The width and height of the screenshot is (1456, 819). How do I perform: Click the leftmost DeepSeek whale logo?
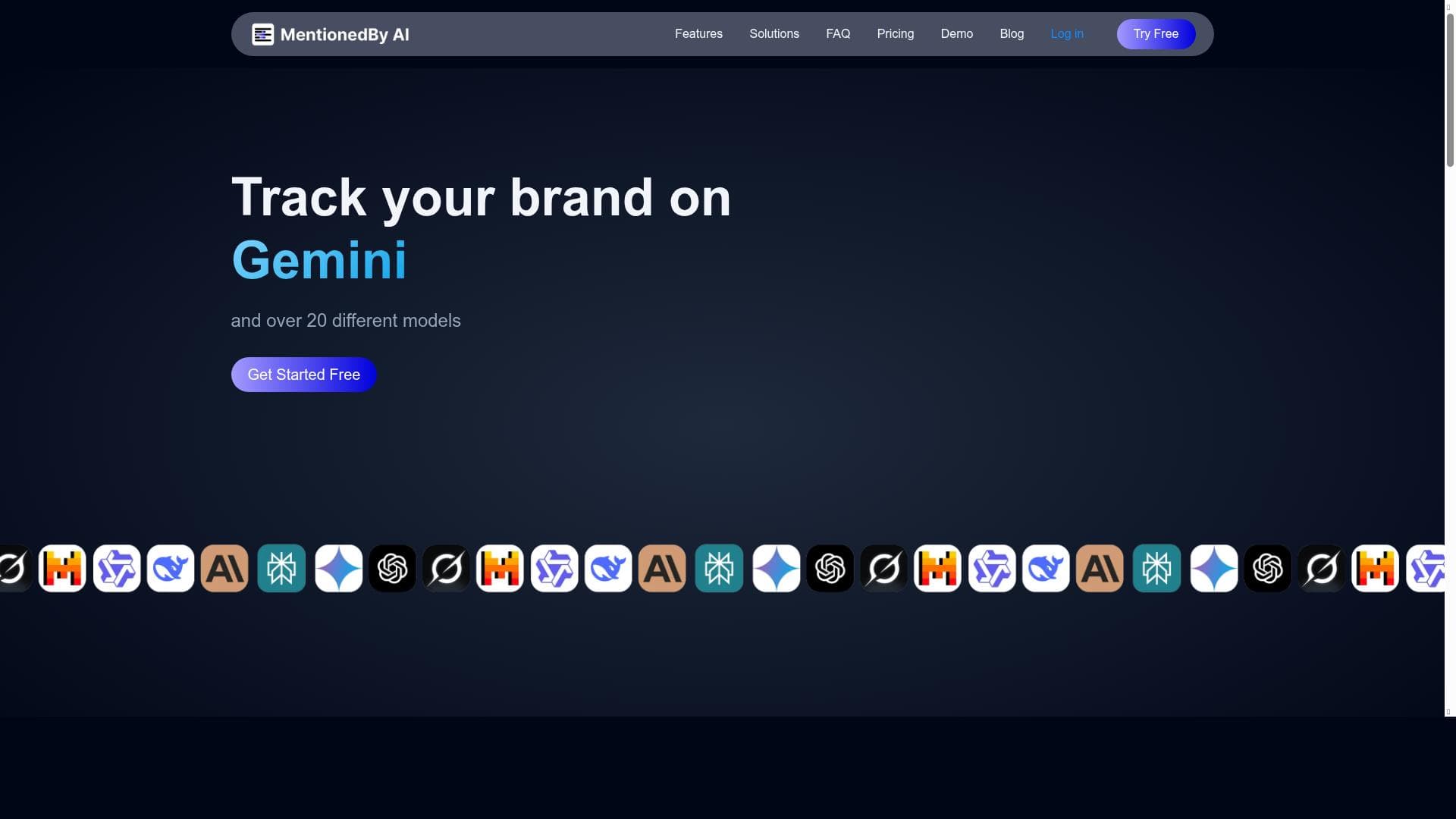(171, 568)
